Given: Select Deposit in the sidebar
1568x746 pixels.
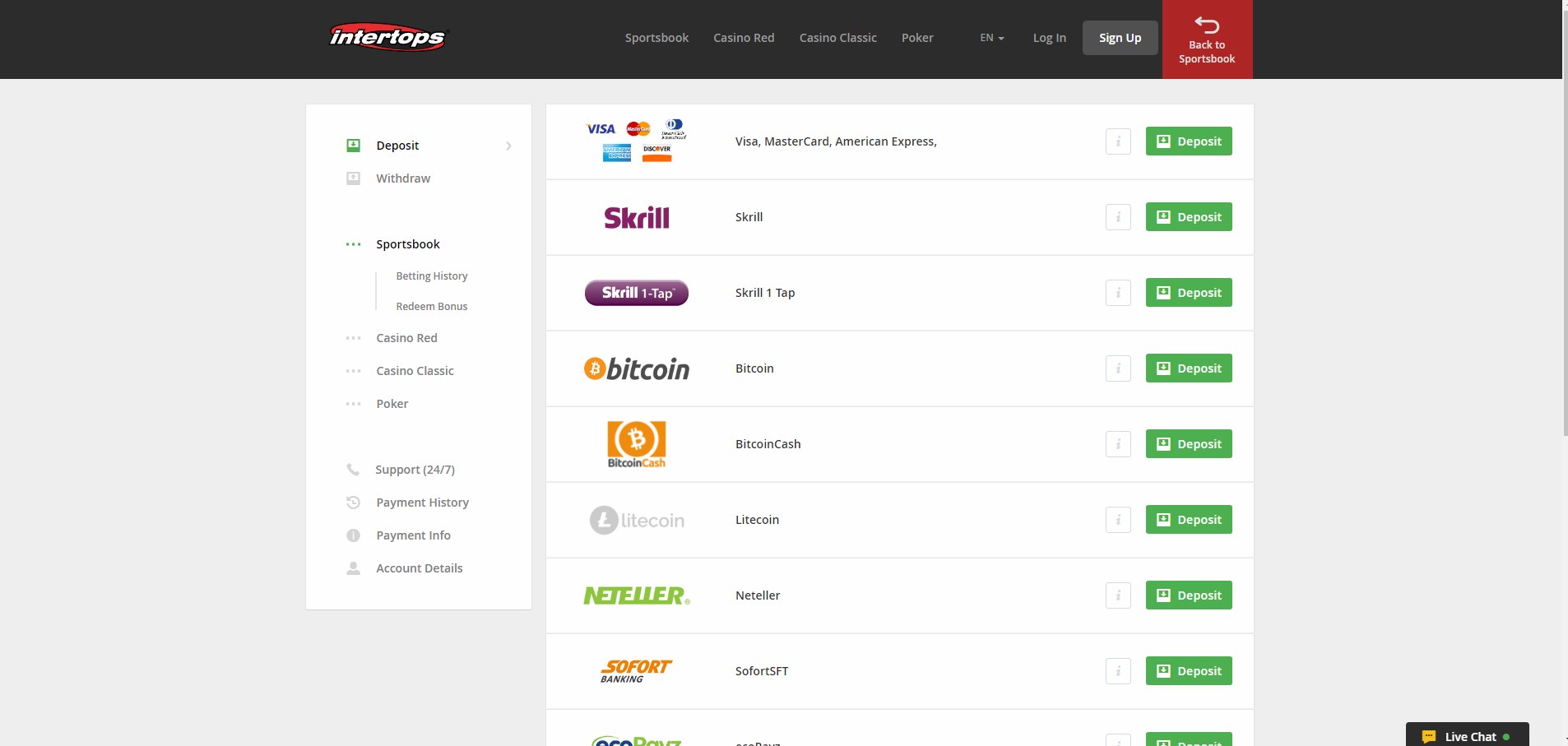Looking at the screenshot, I should (397, 146).
